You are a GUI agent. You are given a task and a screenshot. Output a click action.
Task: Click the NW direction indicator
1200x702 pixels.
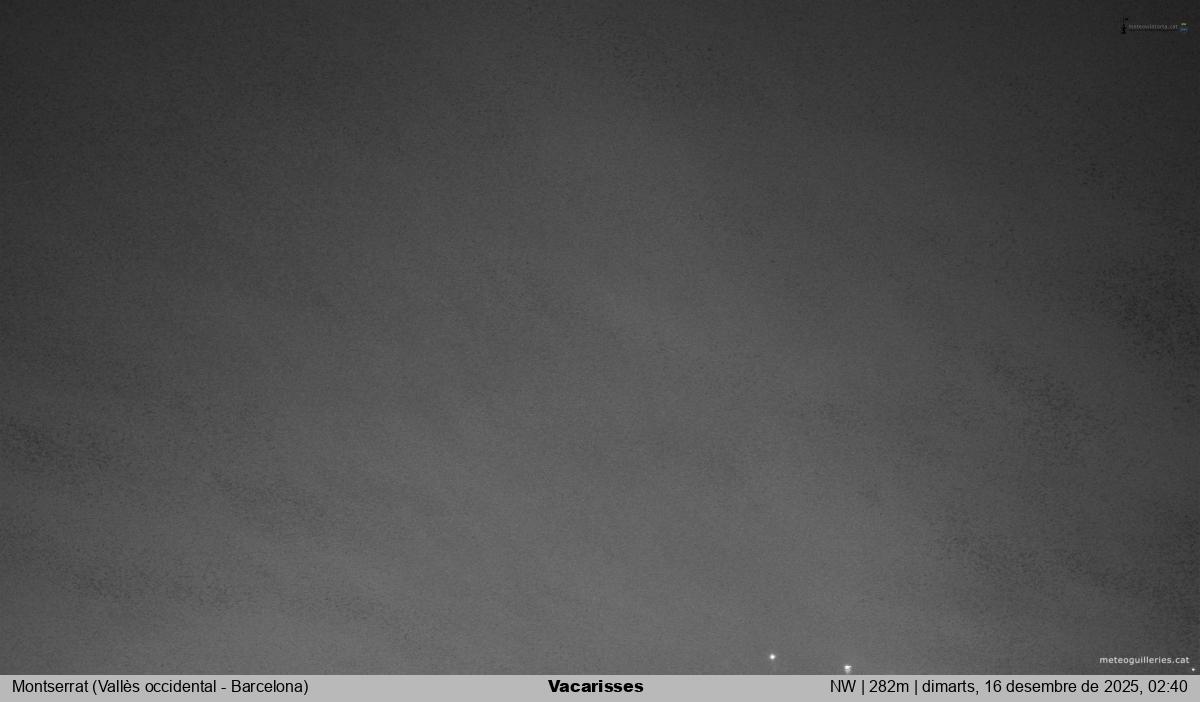842,687
